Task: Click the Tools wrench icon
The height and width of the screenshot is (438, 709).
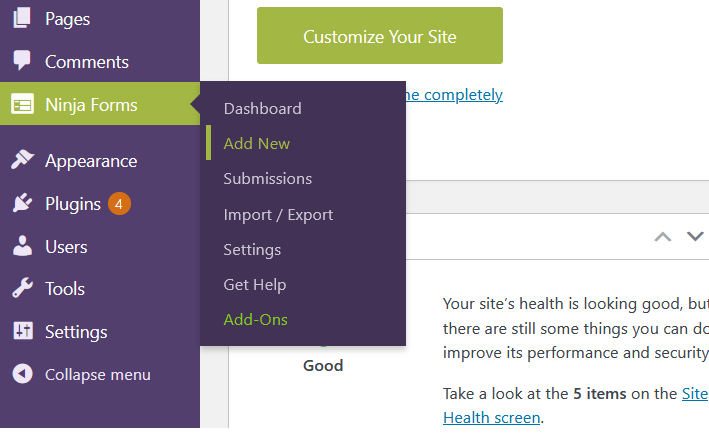Action: [x=22, y=288]
